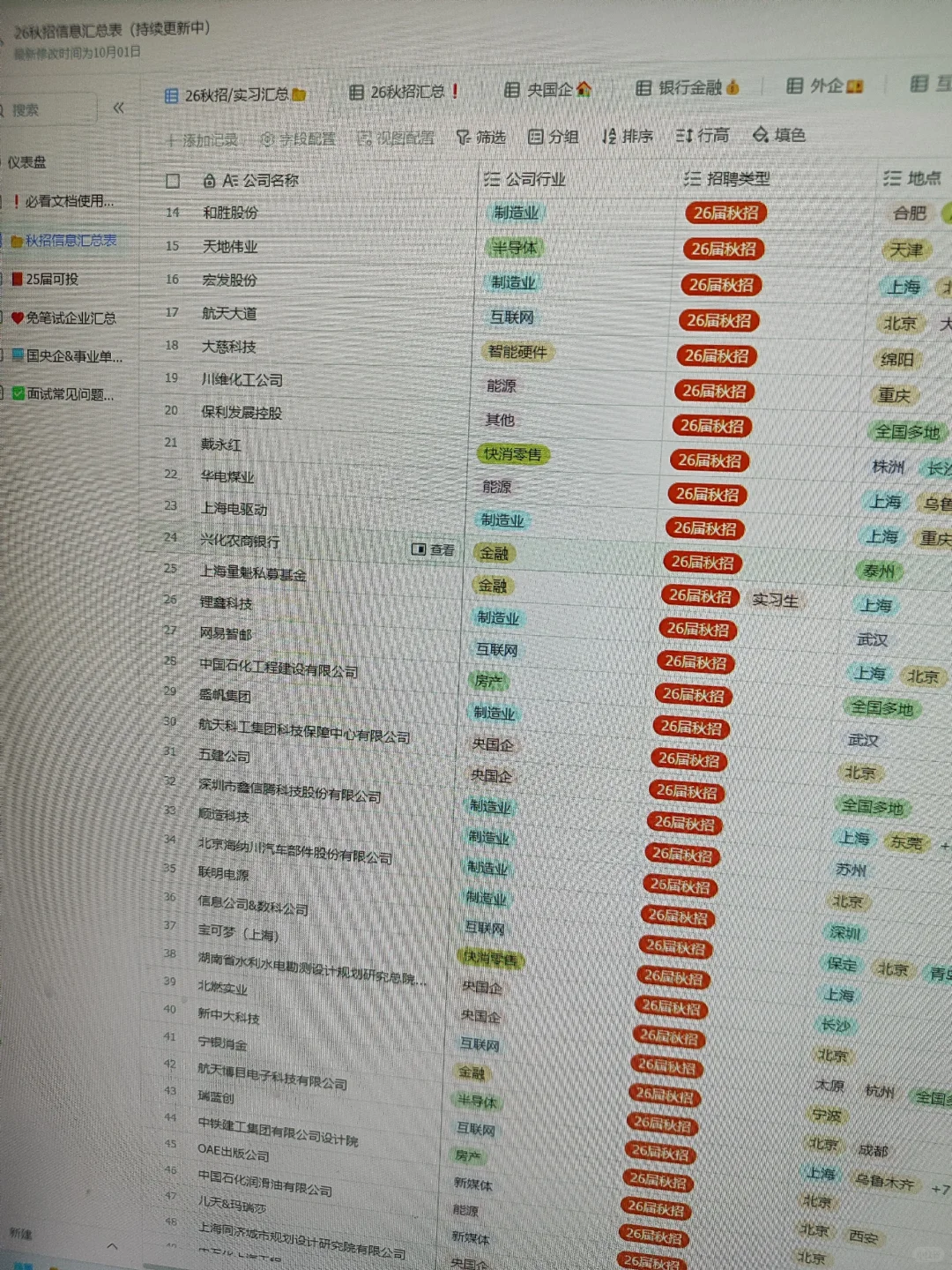The width and height of the screenshot is (952, 1270).
Task: Click the 合肥 location tag
Action: coord(910,213)
